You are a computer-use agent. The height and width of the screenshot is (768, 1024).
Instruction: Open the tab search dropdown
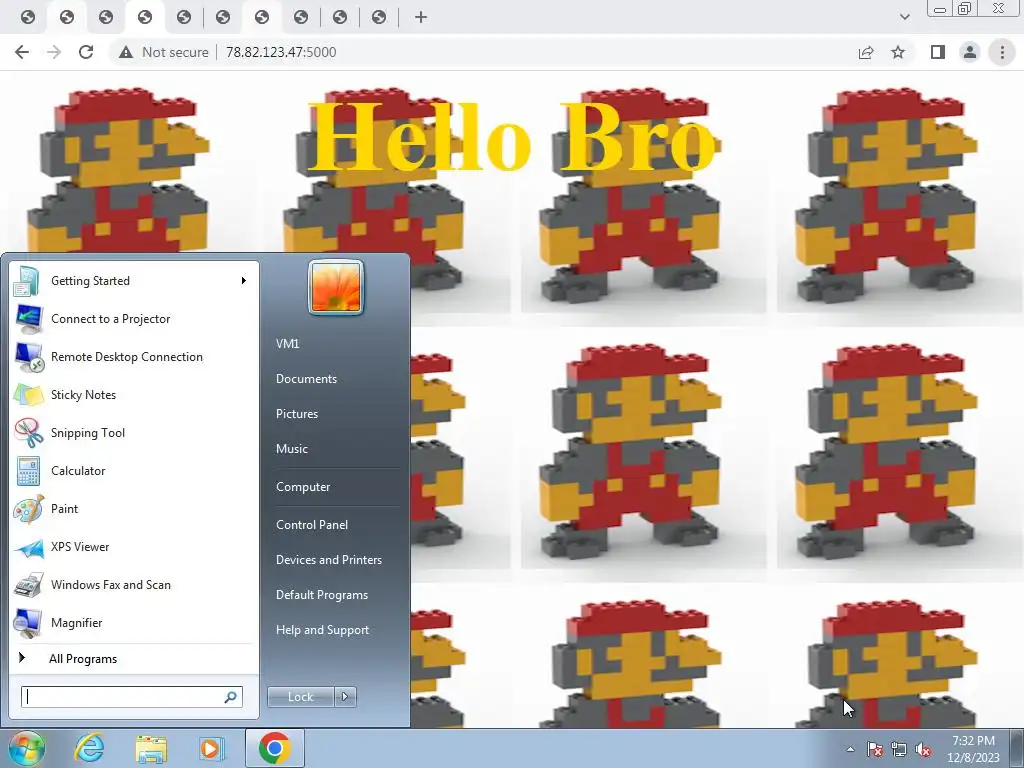[904, 17]
